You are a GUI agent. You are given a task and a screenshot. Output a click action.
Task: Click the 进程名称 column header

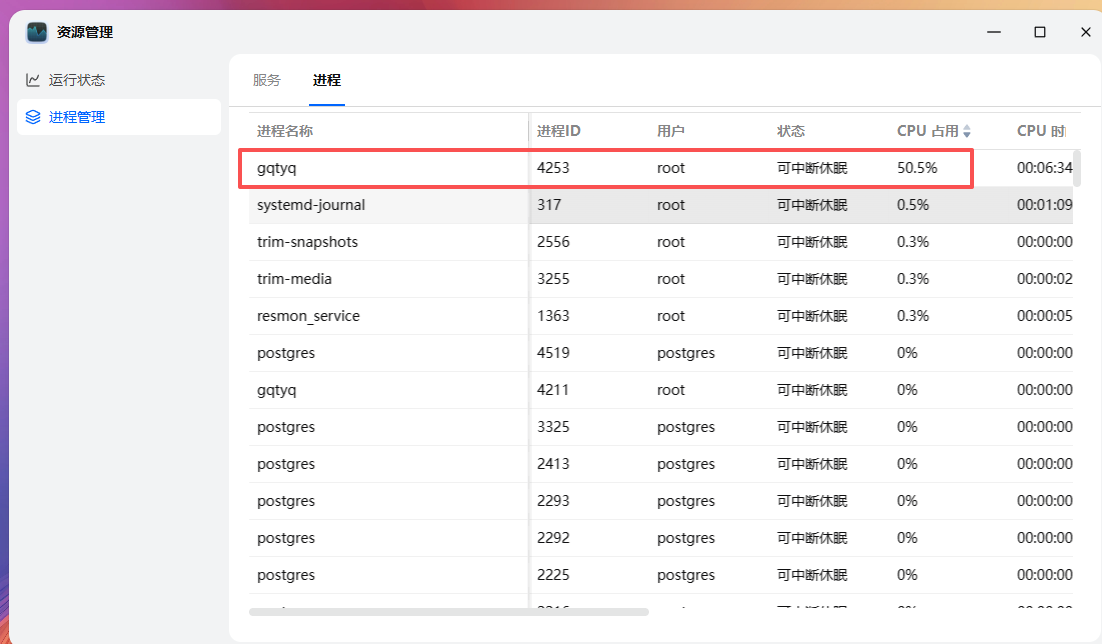click(285, 131)
